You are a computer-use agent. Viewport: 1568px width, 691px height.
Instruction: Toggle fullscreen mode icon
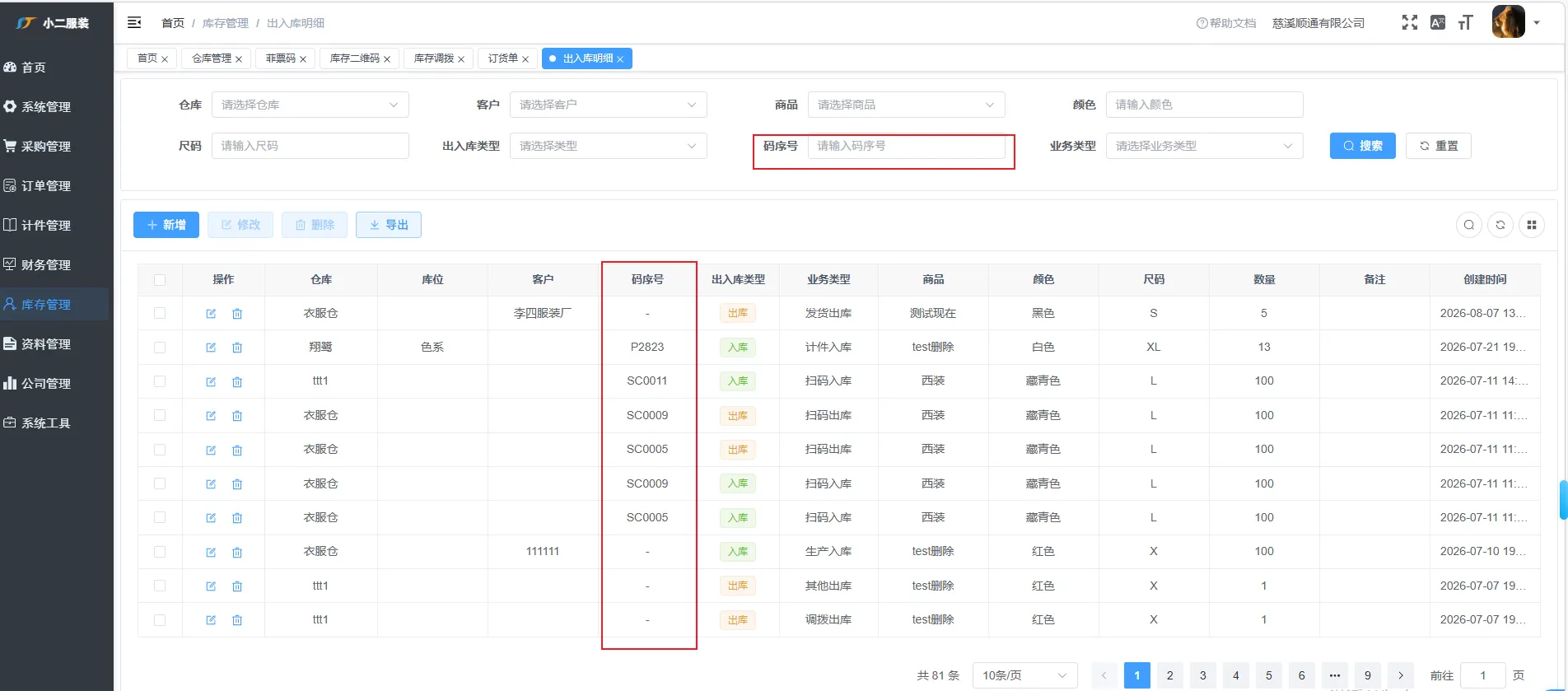click(x=1410, y=22)
